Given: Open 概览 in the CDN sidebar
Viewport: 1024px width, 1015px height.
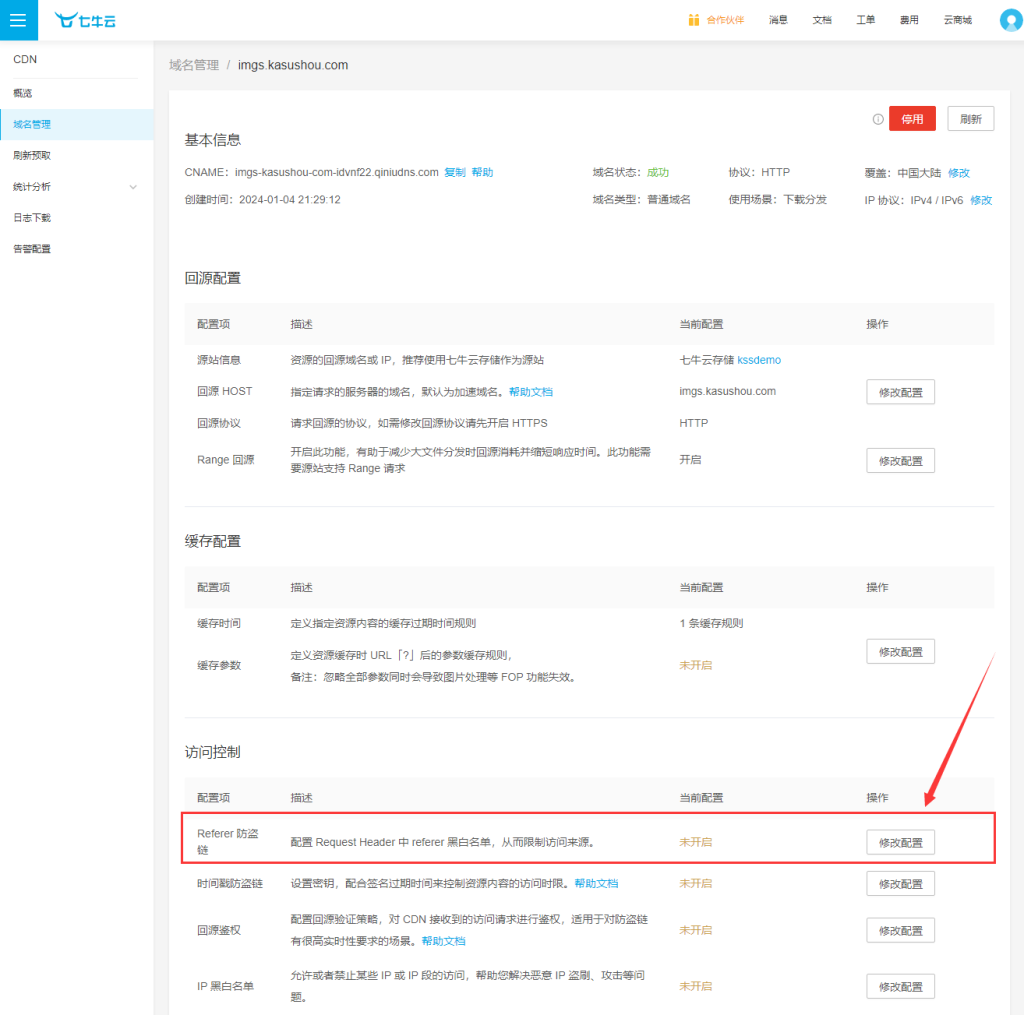Looking at the screenshot, I should pyautogui.click(x=23, y=93).
